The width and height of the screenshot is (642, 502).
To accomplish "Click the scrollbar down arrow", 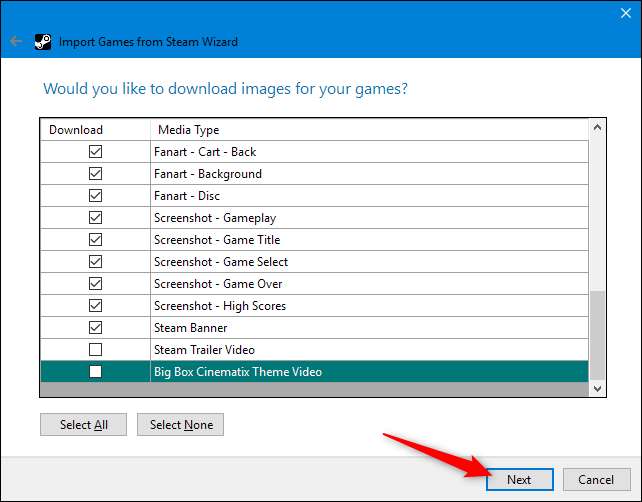I will [x=597, y=389].
